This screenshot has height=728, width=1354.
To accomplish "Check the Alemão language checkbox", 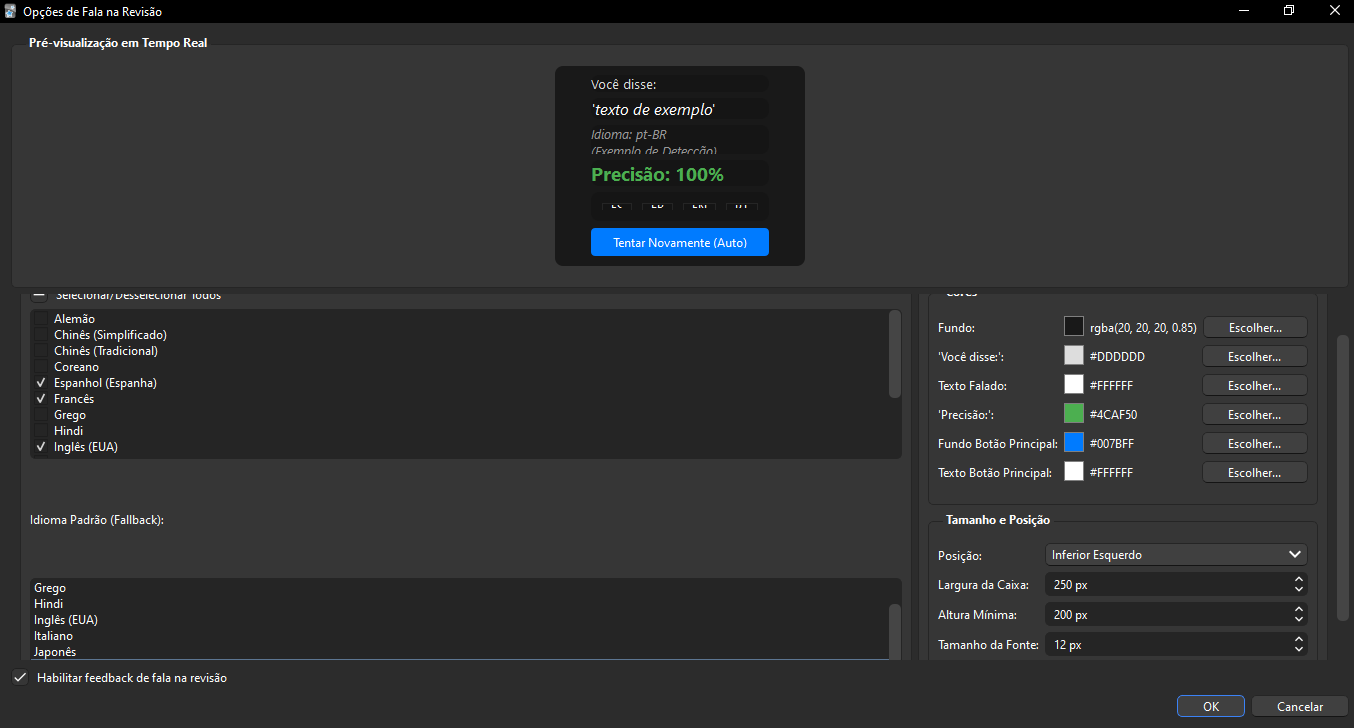I will click(40, 319).
